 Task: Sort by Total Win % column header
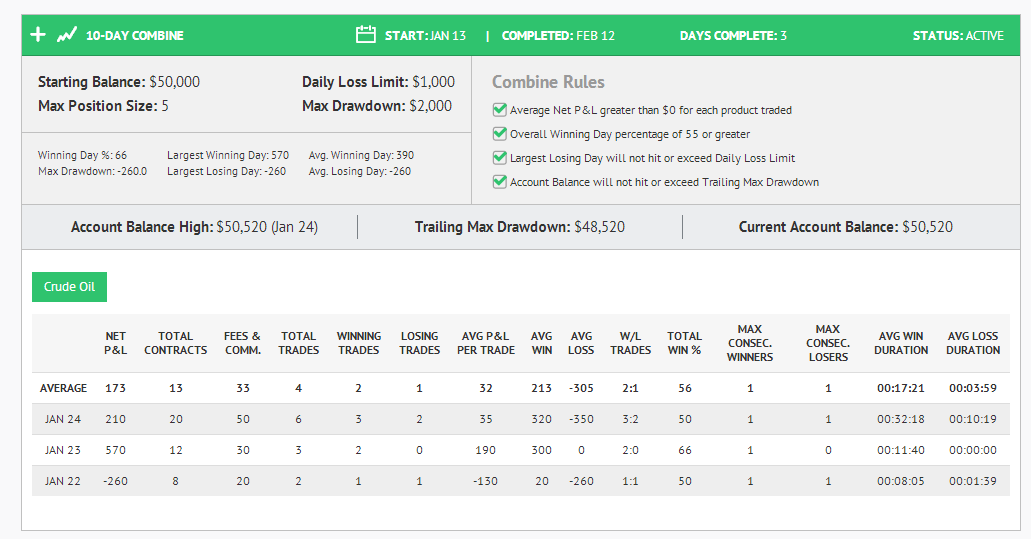point(684,343)
